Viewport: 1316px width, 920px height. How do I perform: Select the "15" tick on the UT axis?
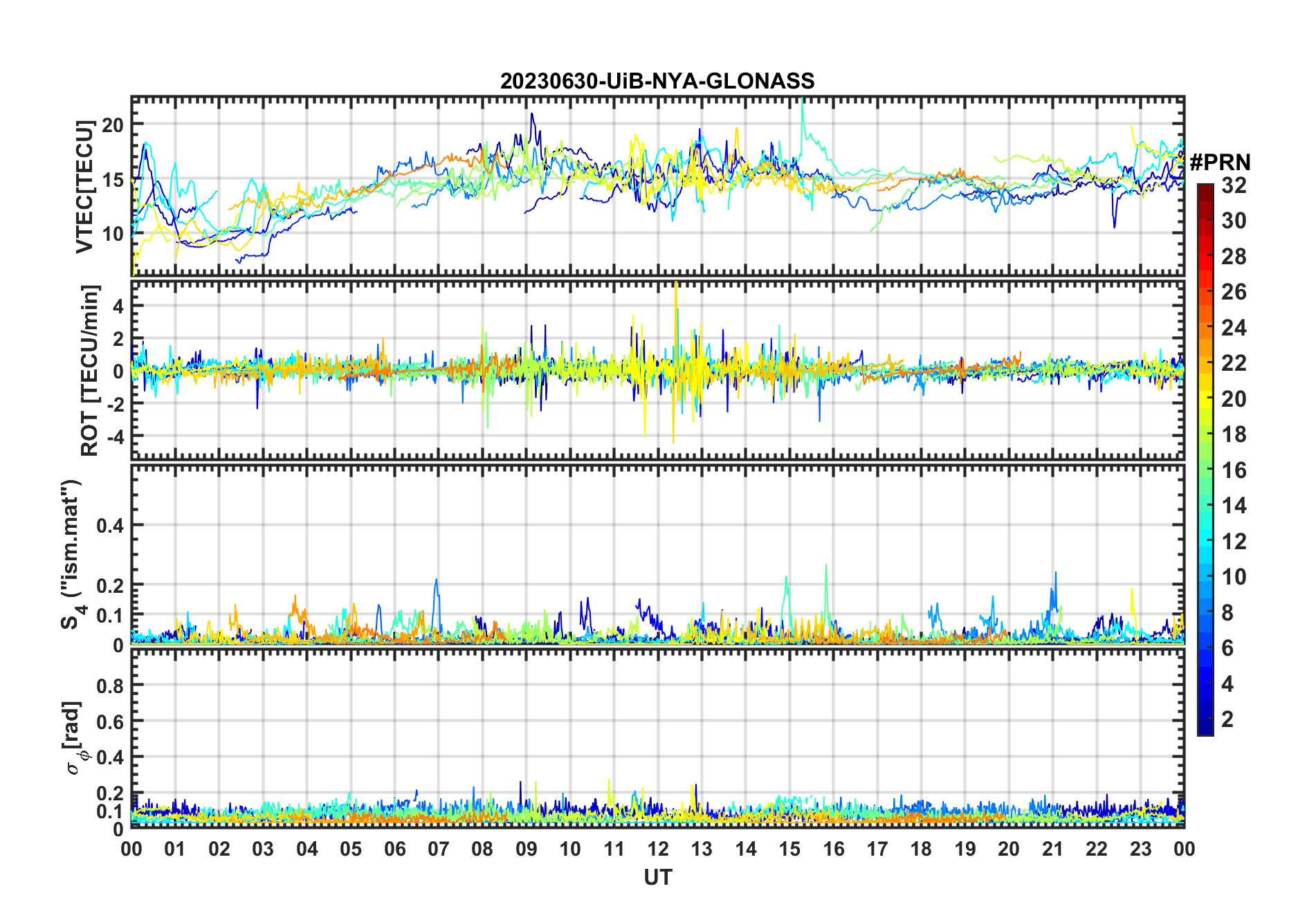coord(789,849)
